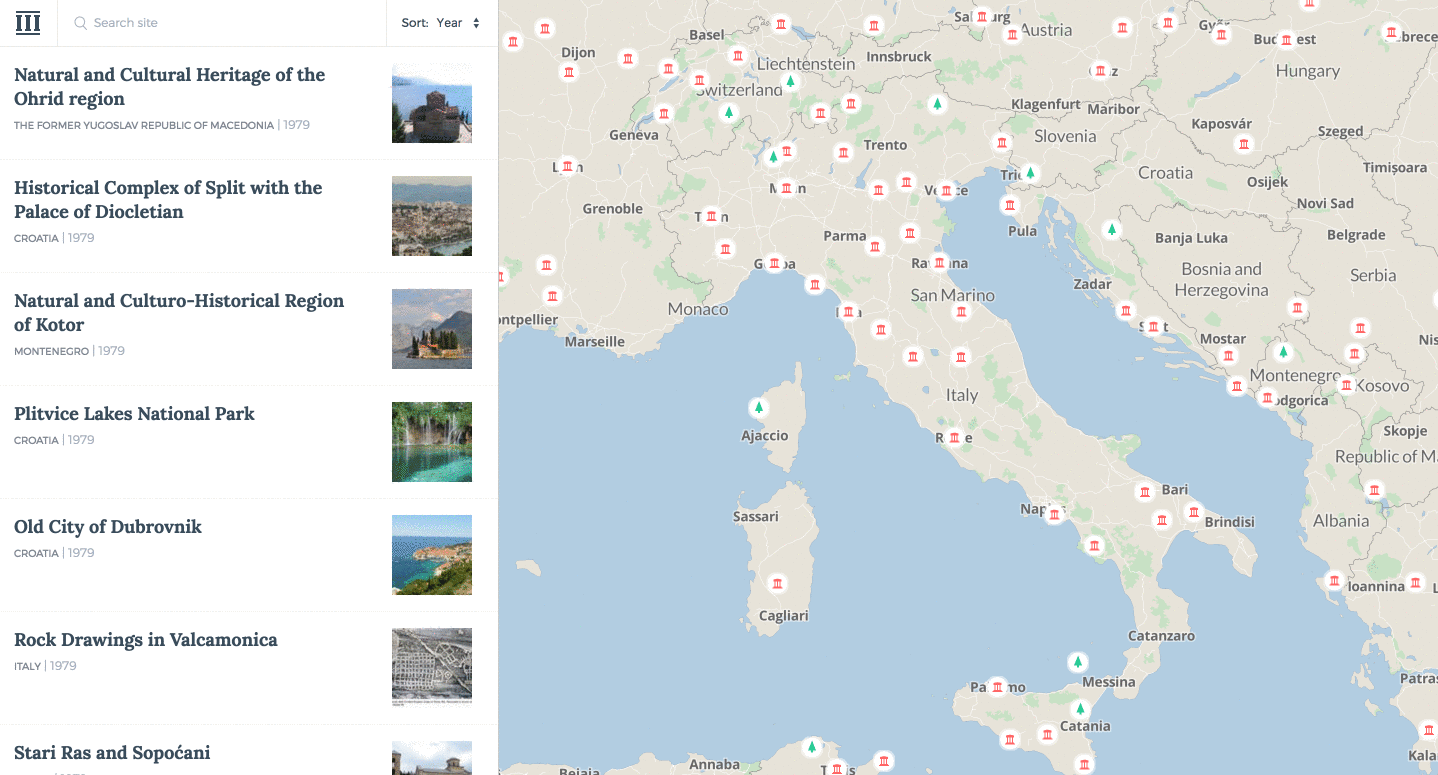Click the search magnifier icon
Image resolution: width=1438 pixels, height=775 pixels.
80,23
